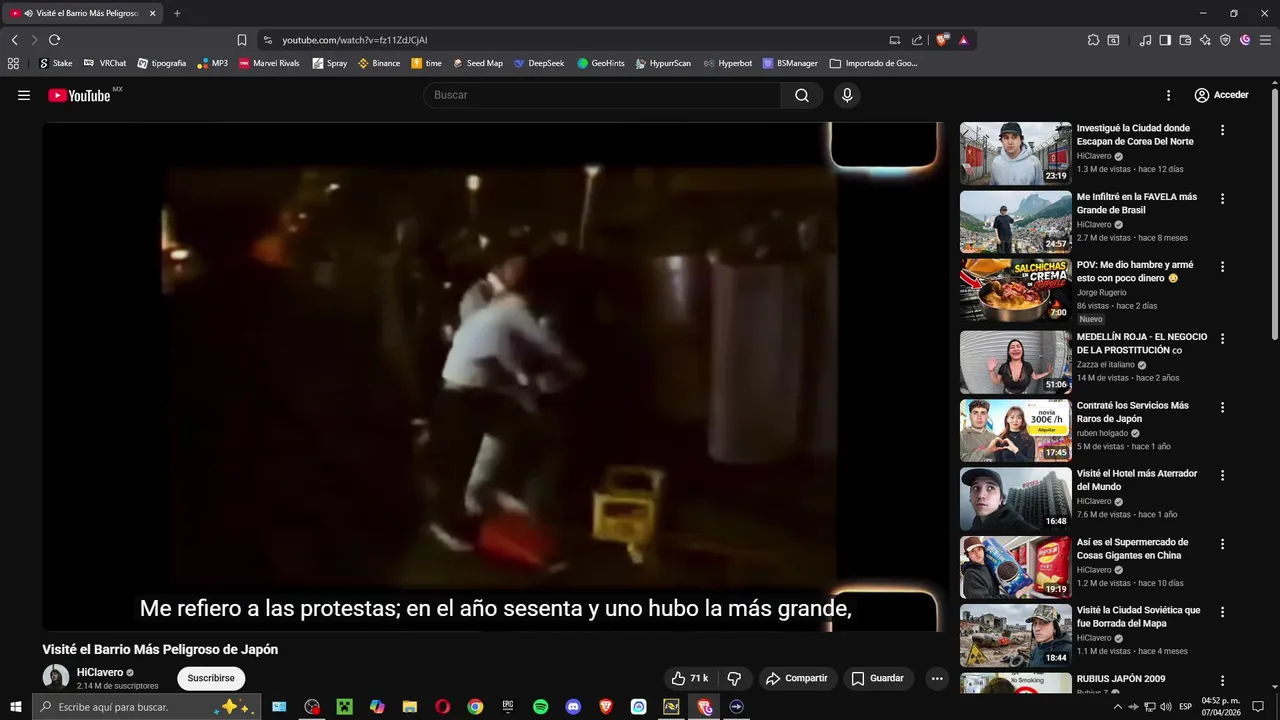Image resolution: width=1280 pixels, height=720 pixels.
Task: Open the HiClavero channel name link
Action: (100, 673)
